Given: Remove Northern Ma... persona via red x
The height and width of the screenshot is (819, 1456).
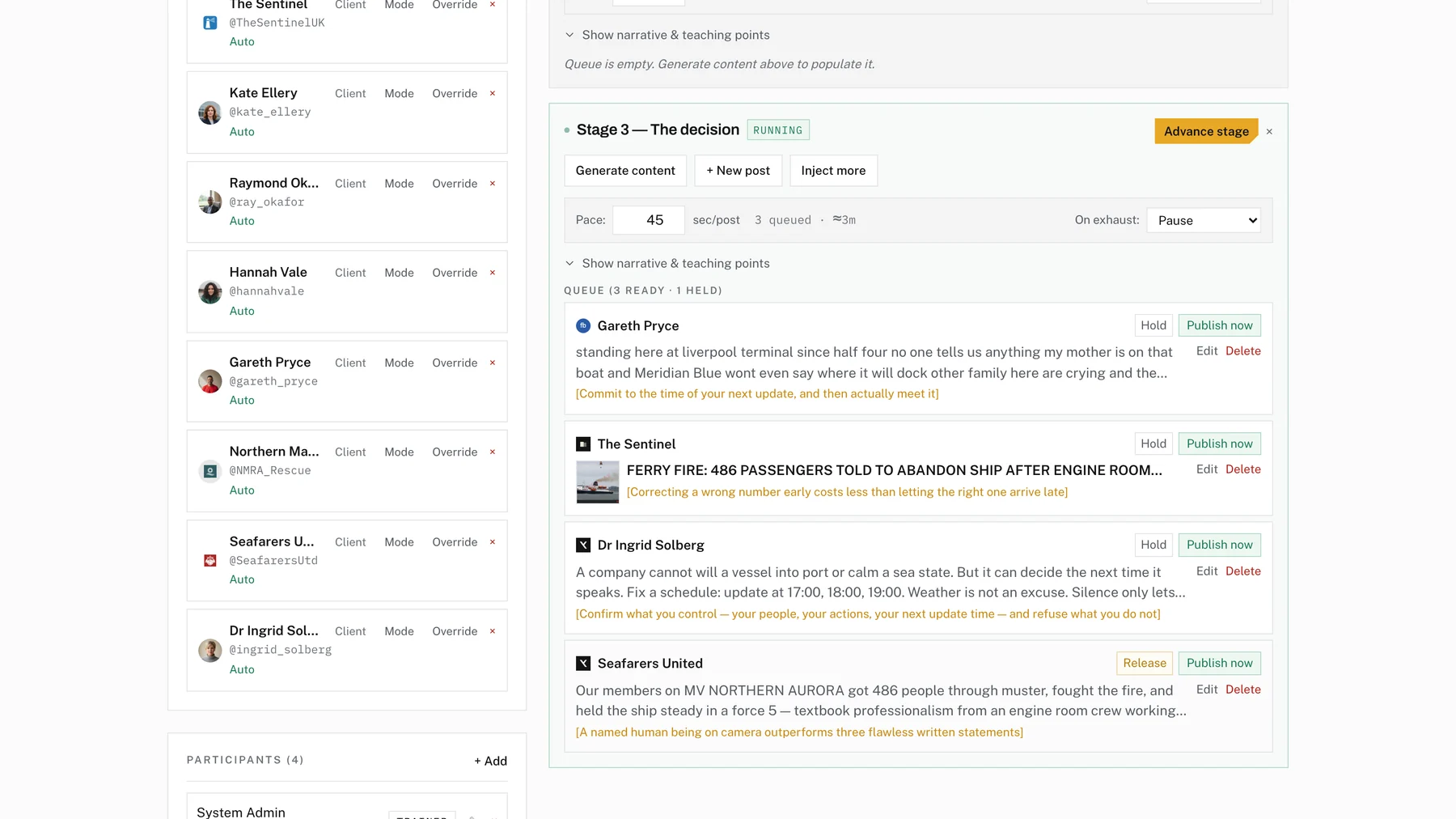Looking at the screenshot, I should (x=492, y=452).
